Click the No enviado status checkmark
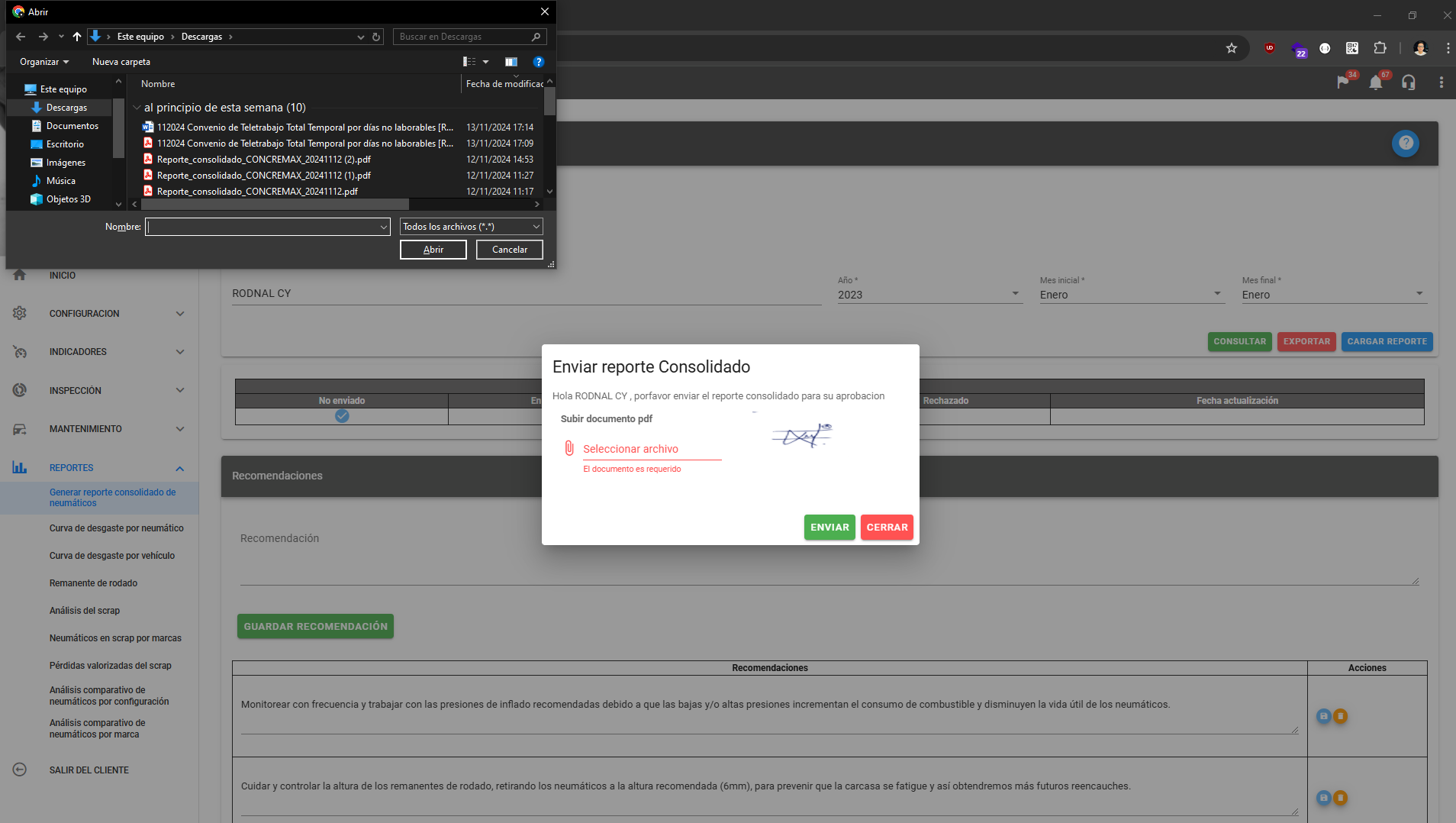The width and height of the screenshot is (1456, 823). [342, 416]
